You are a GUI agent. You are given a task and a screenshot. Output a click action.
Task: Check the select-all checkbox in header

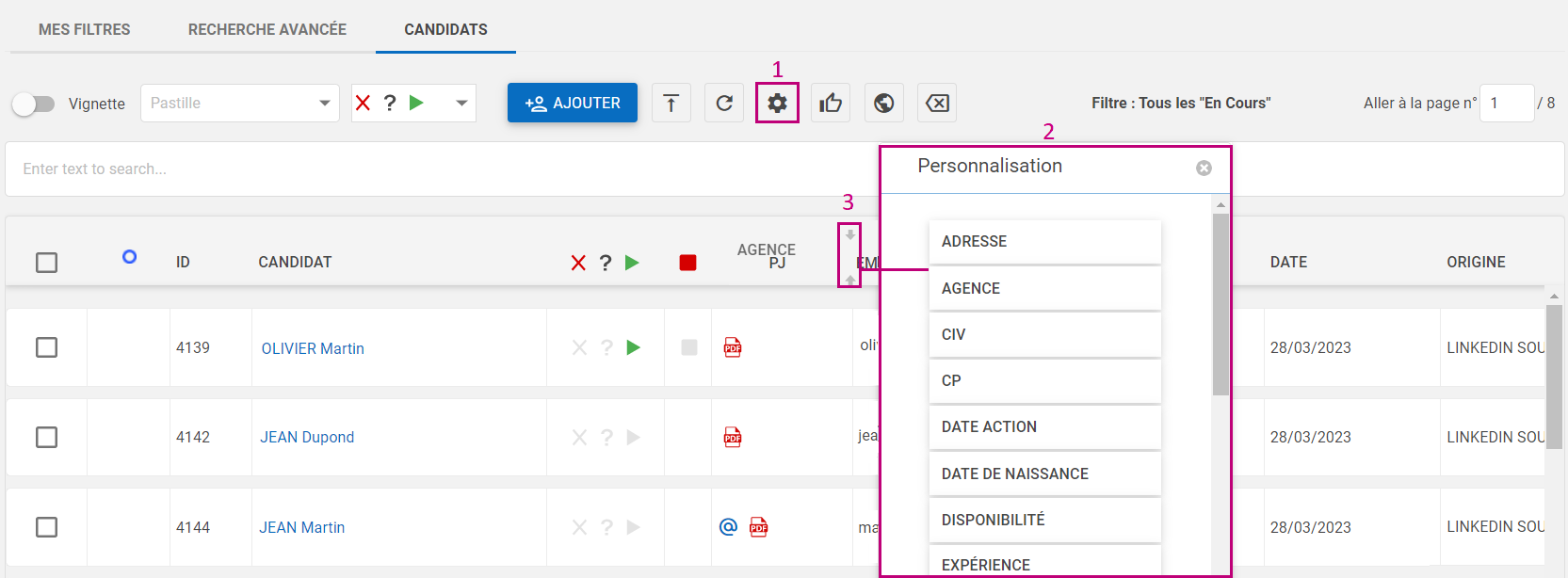click(46, 263)
